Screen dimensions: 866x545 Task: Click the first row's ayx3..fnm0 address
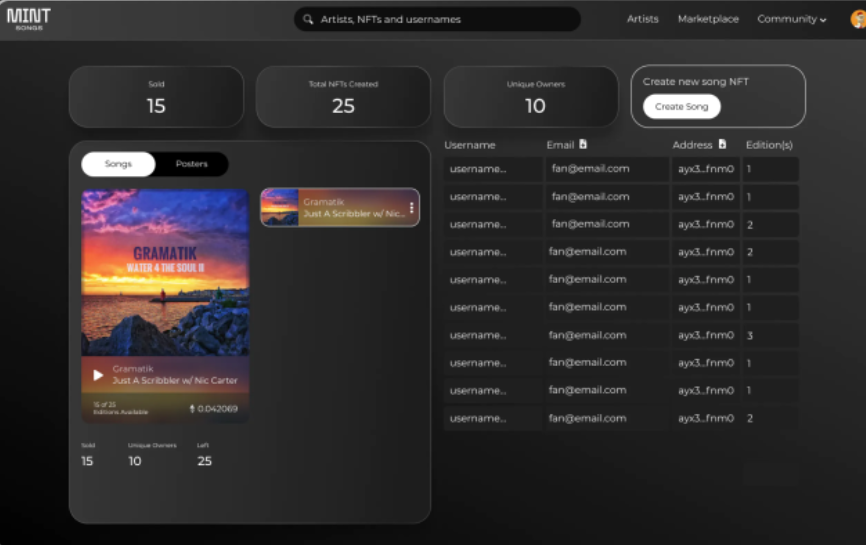pos(706,169)
